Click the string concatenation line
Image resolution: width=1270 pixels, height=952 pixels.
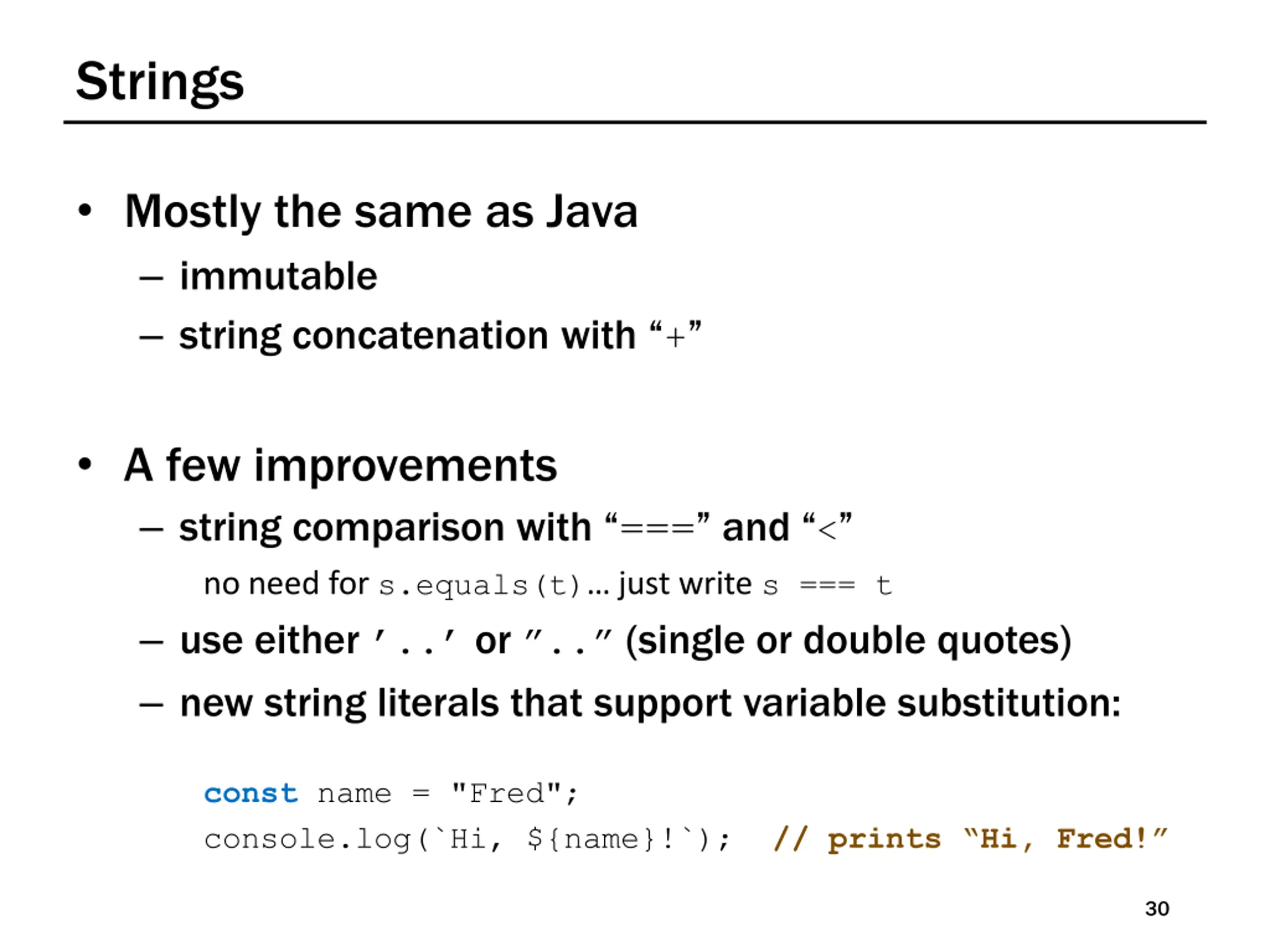pyautogui.click(x=441, y=336)
